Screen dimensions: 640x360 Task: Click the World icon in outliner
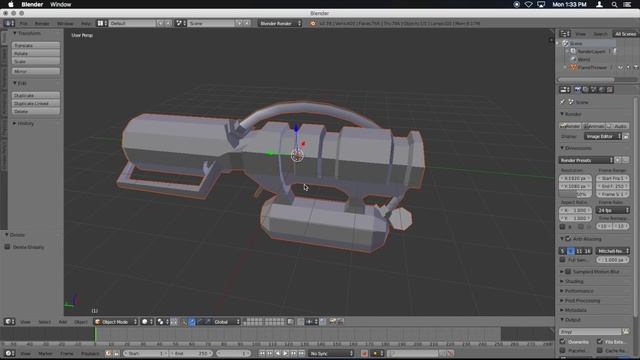click(573, 59)
